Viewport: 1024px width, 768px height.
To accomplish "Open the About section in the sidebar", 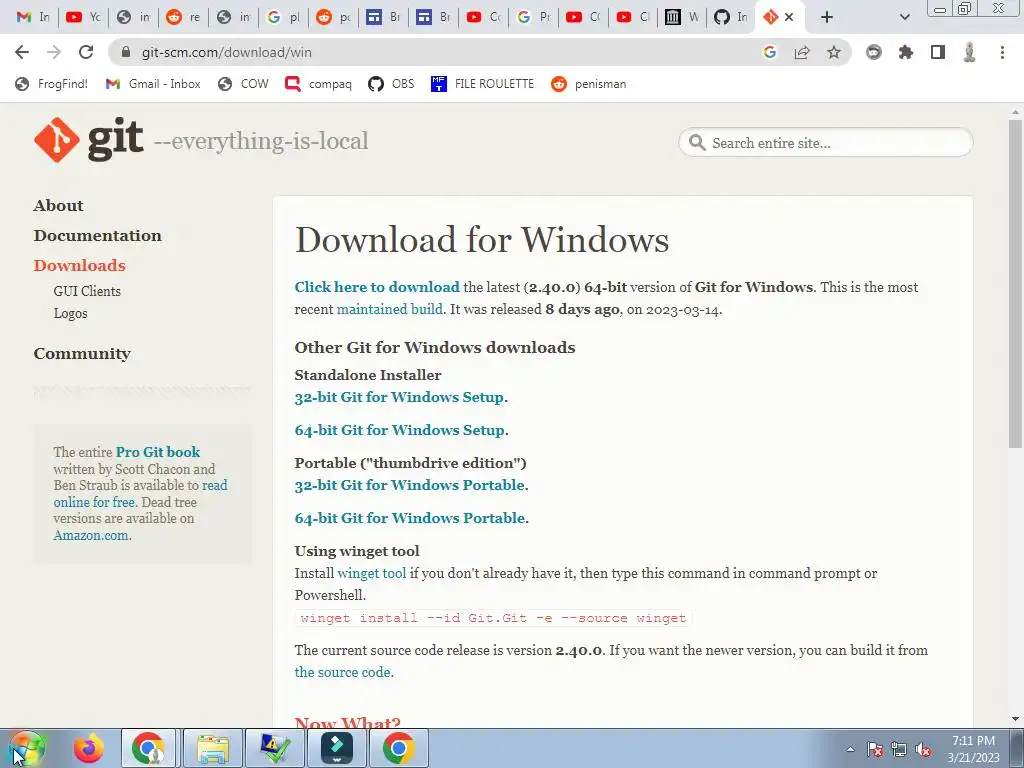I will coord(58,205).
